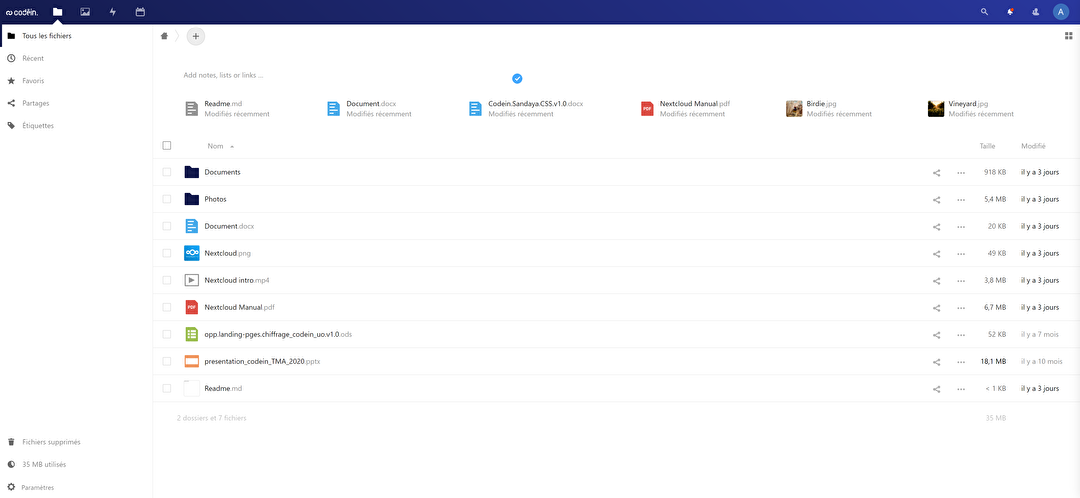This screenshot has height=498, width=1080.
Task: Open the Photos app icon in top bar
Action: tap(85, 12)
